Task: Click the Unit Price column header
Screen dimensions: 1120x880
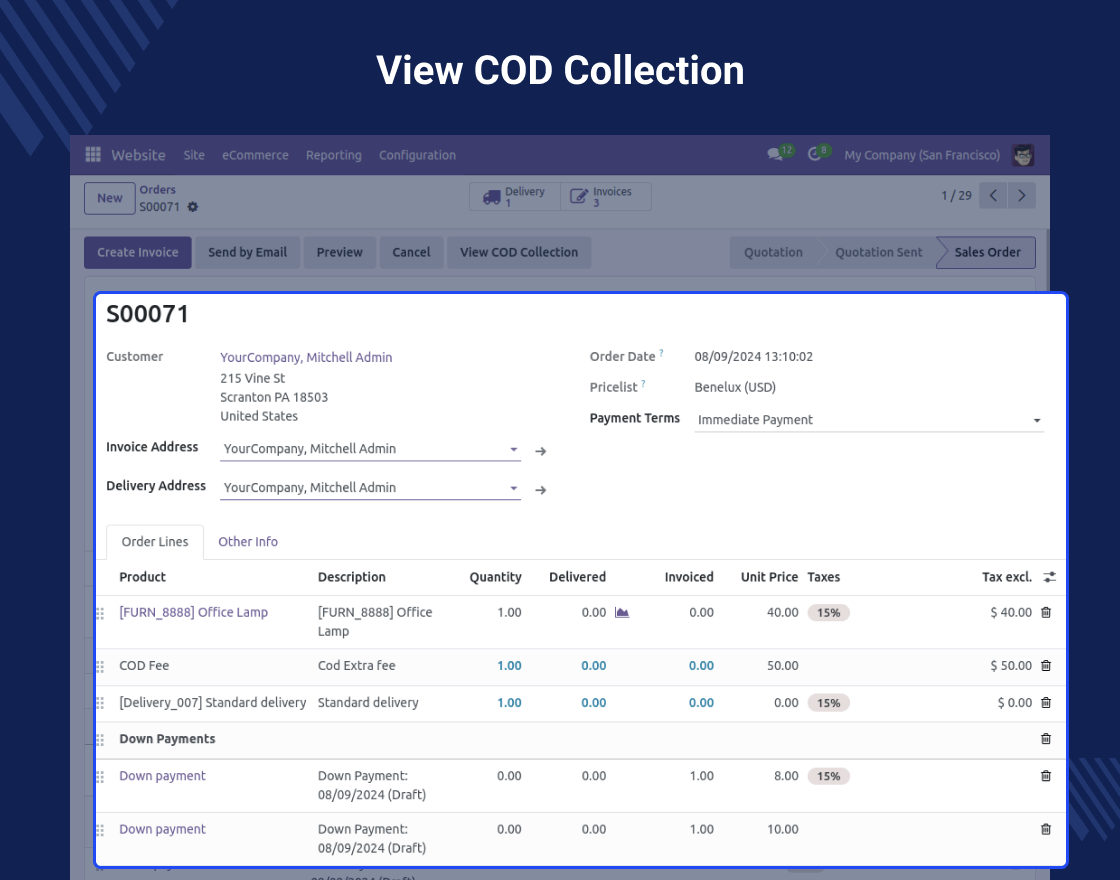Action: [769, 577]
